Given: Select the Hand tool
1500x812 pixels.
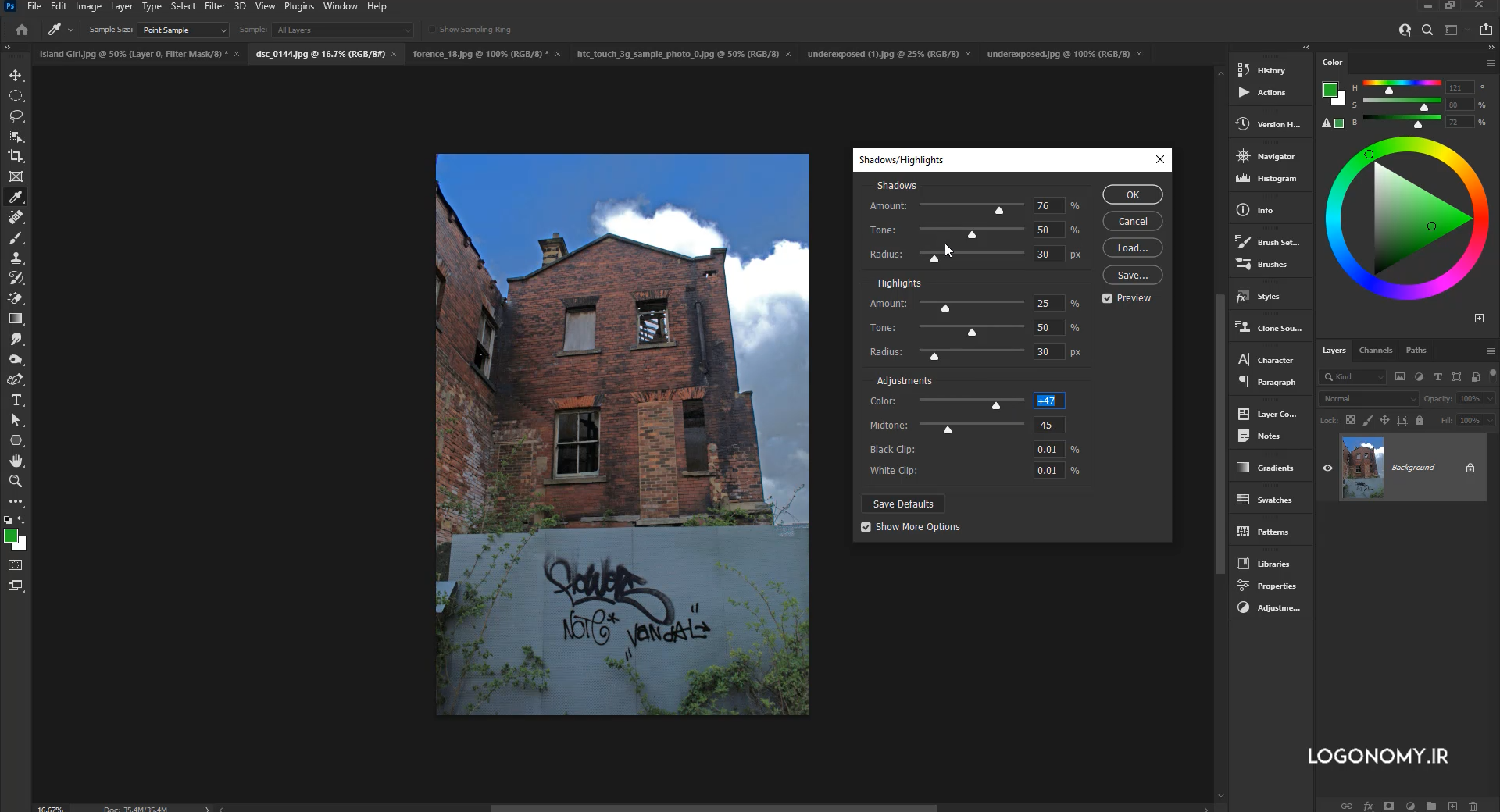Looking at the screenshot, I should point(16,461).
